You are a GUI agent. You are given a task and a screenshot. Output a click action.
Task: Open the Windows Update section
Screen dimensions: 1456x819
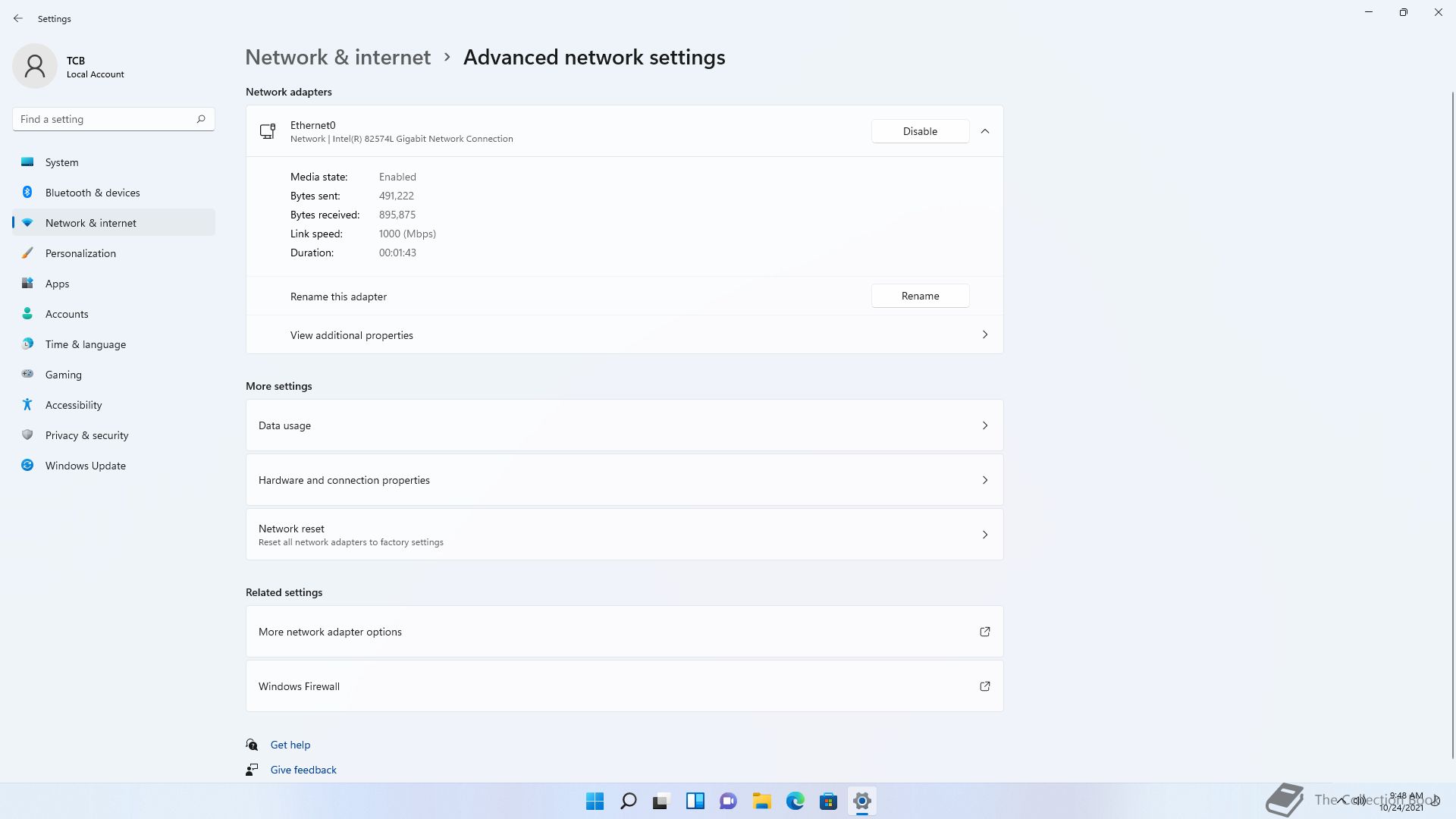[85, 466]
